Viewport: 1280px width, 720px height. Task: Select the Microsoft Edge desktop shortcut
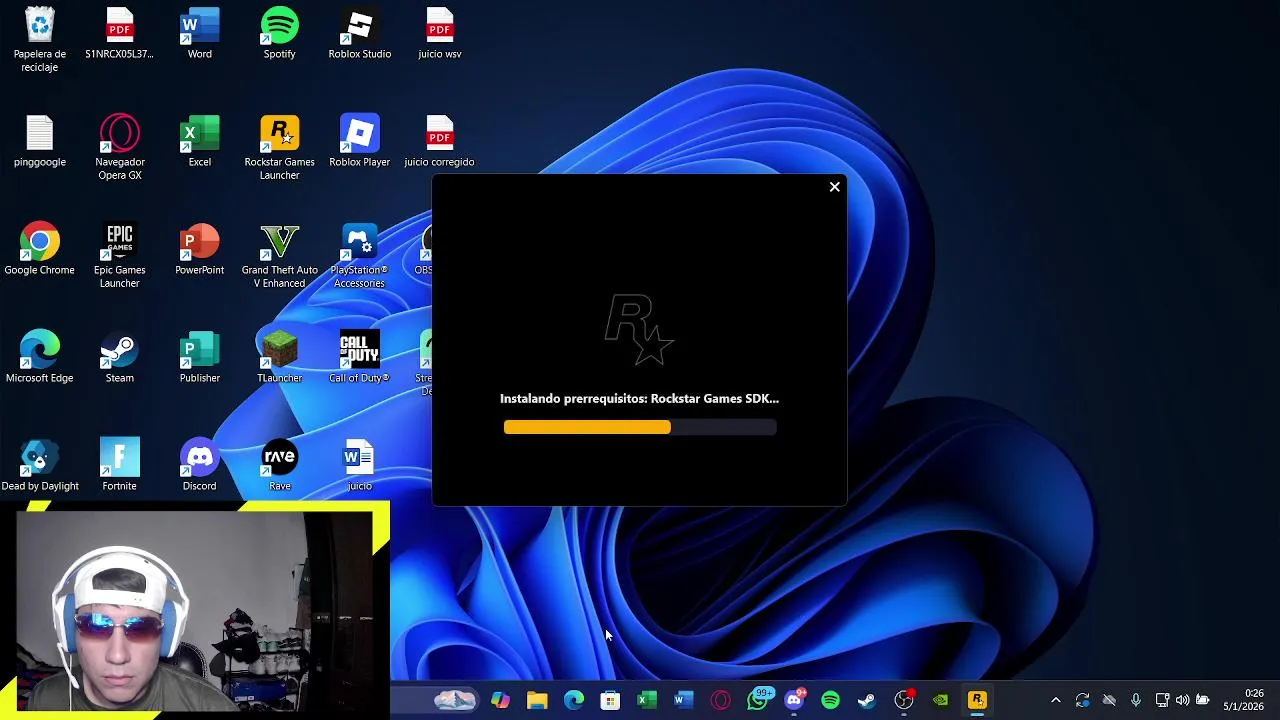coord(40,357)
